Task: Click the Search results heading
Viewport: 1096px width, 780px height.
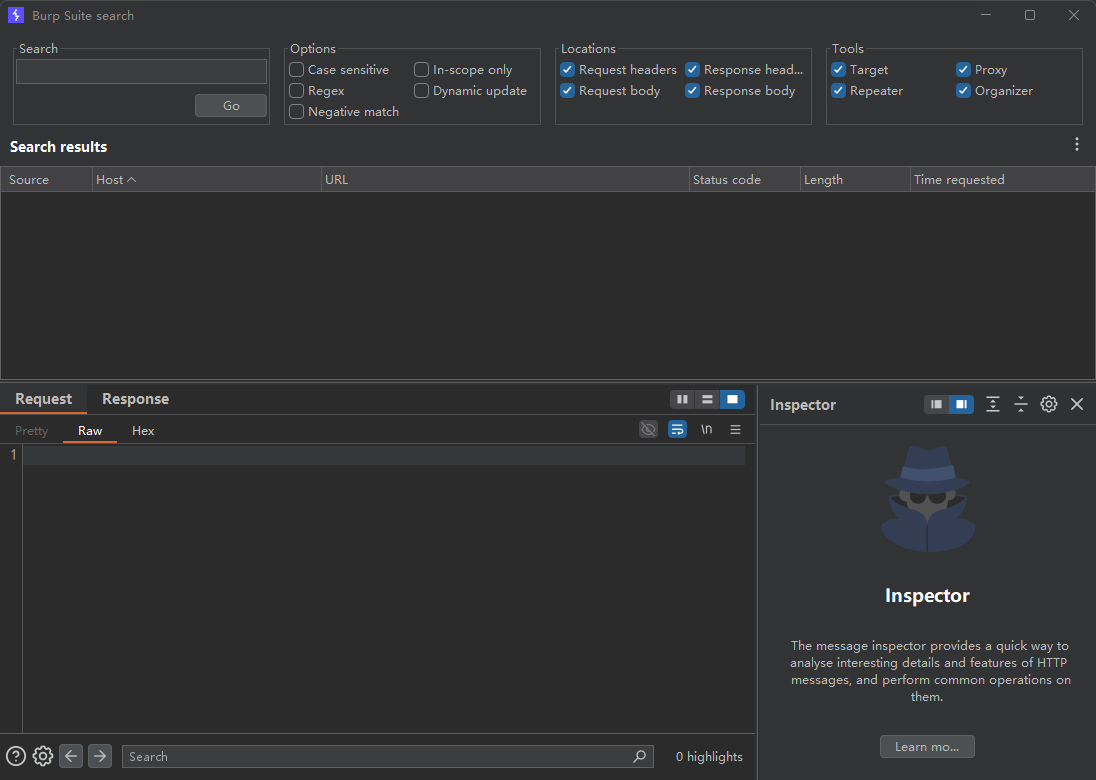Action: [x=58, y=147]
